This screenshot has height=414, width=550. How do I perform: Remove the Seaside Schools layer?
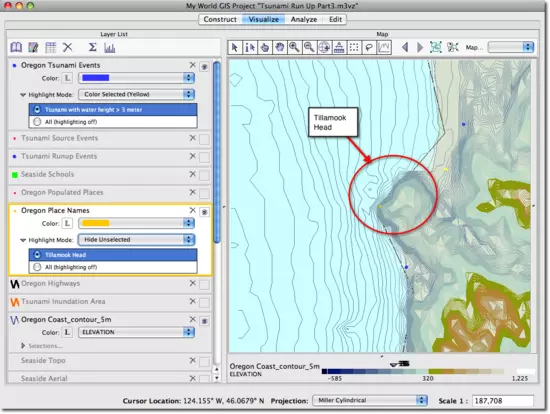(193, 174)
